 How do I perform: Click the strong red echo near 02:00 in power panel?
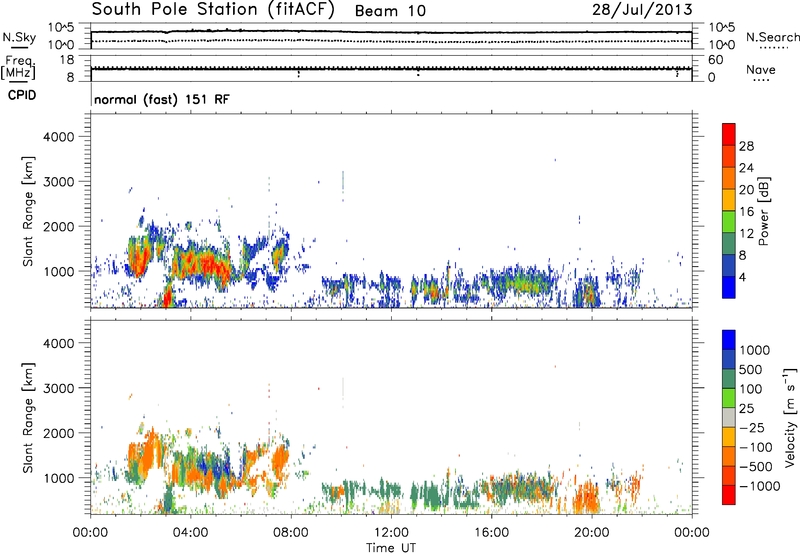pyautogui.click(x=138, y=259)
